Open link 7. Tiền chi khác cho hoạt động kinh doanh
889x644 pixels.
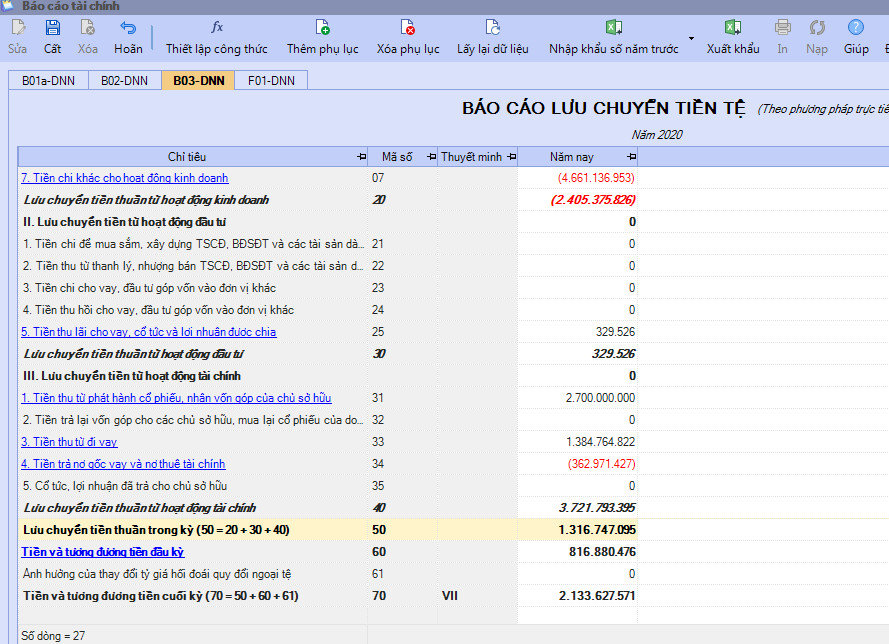125,178
